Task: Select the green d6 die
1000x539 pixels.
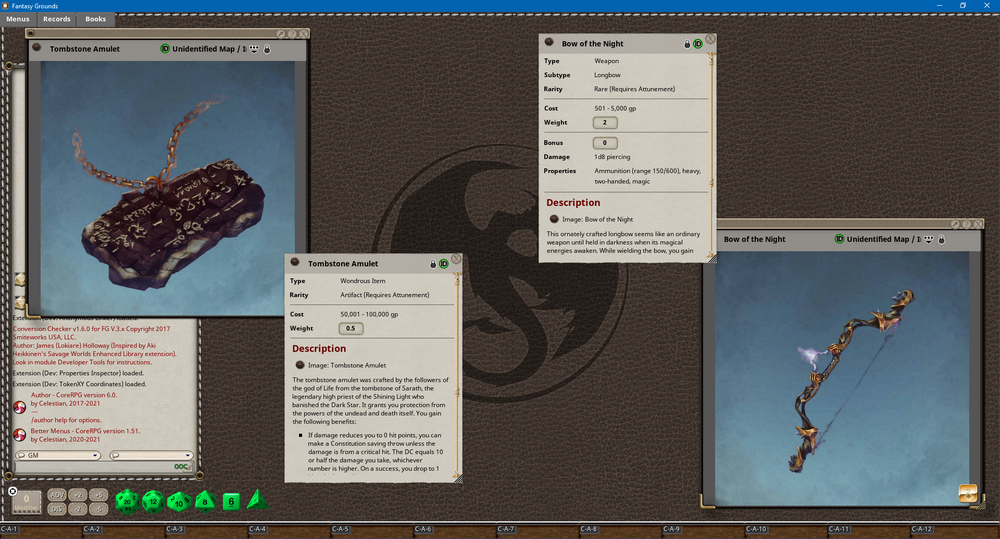Action: tap(230, 501)
